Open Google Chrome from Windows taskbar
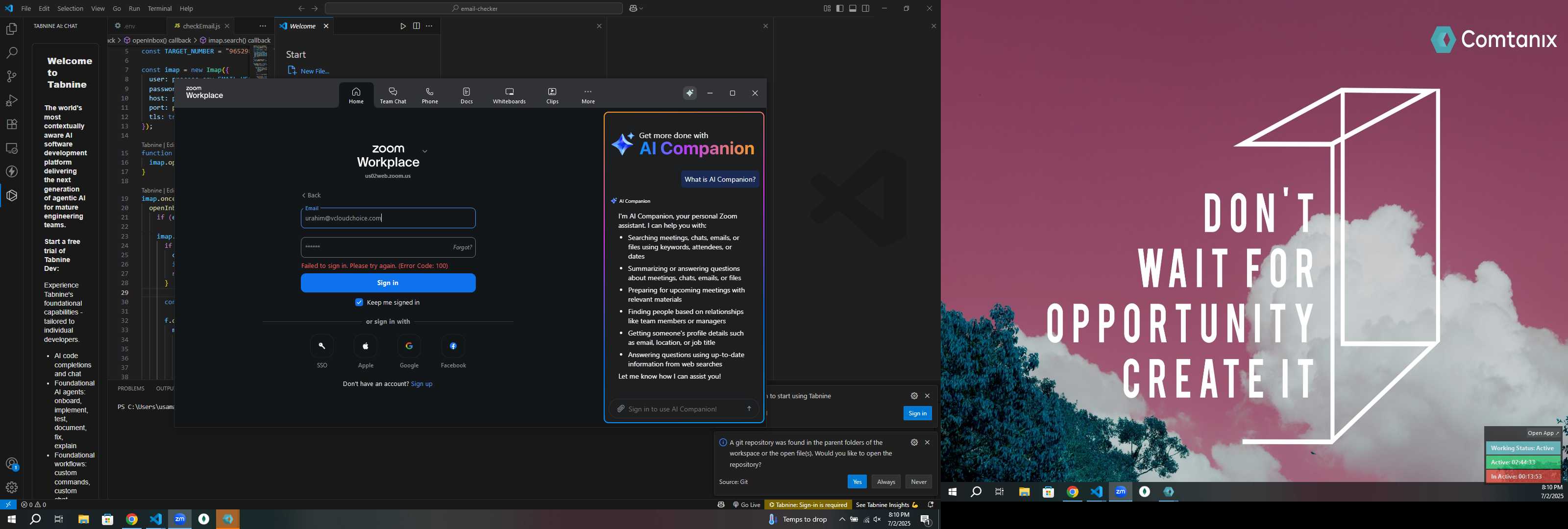1568x529 pixels. [x=131, y=519]
